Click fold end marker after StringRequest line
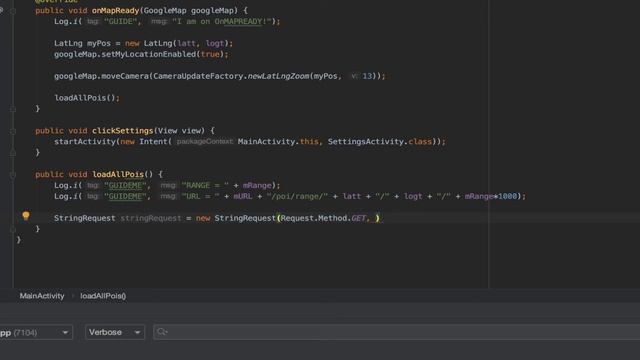The height and width of the screenshot is (360, 640). pos(13,229)
